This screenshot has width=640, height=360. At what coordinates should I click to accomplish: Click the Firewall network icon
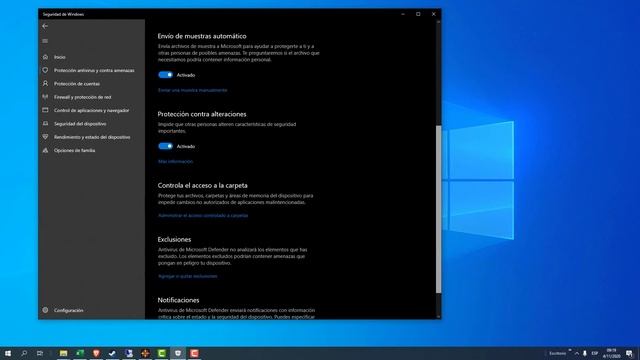pyautogui.click(x=45, y=97)
